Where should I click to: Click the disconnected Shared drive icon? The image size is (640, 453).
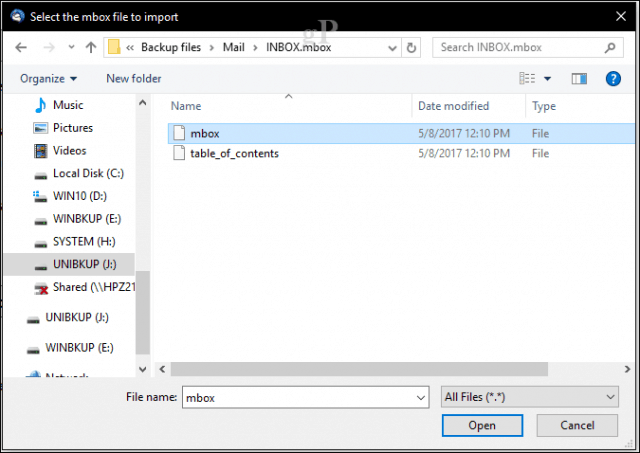[41, 288]
